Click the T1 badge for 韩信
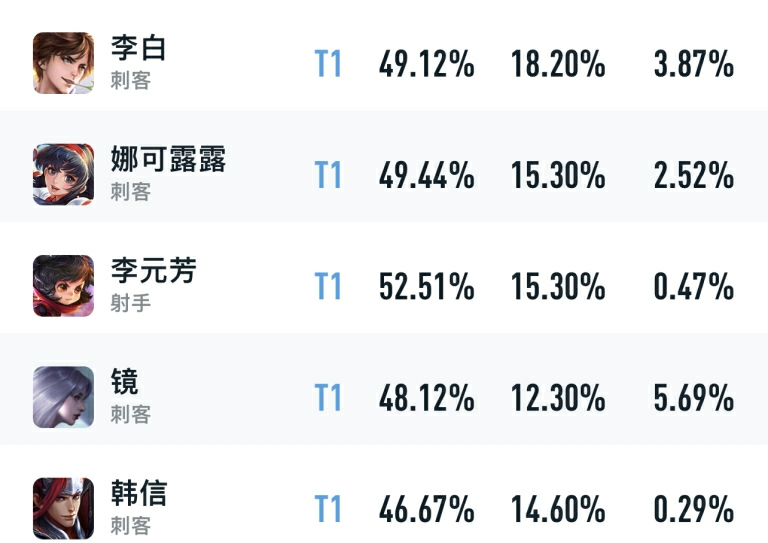Image resolution: width=768 pixels, height=543 pixels. click(328, 509)
